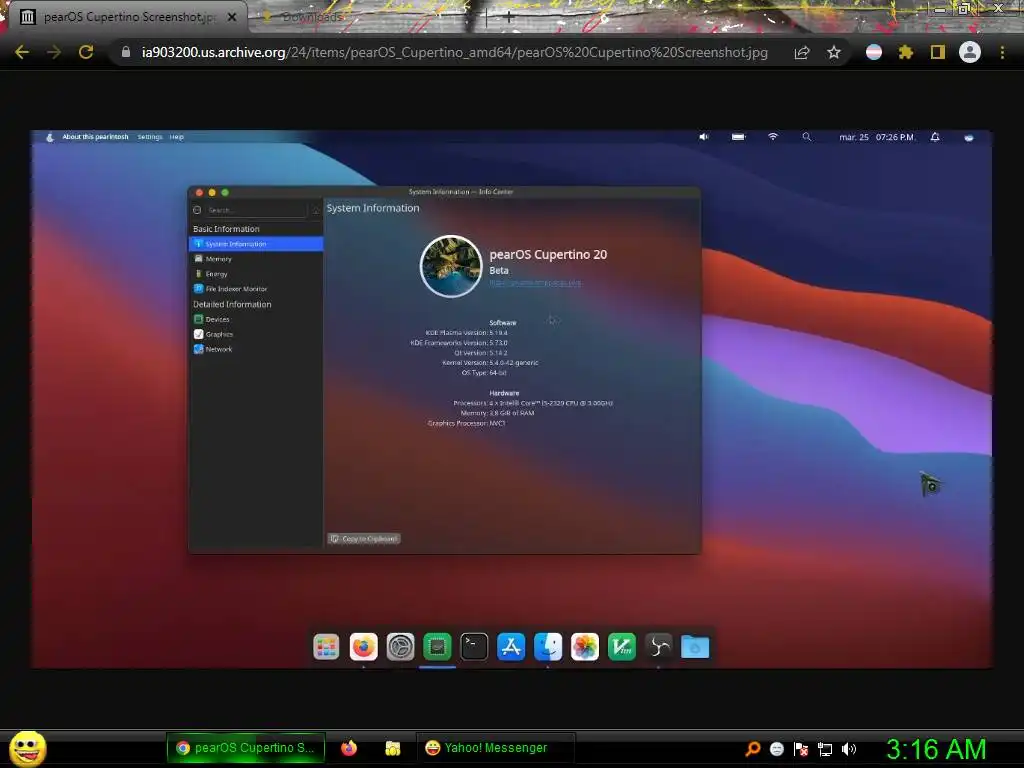The width and height of the screenshot is (1024, 768).
Task: Open the blue folder in the dock
Action: pos(695,647)
